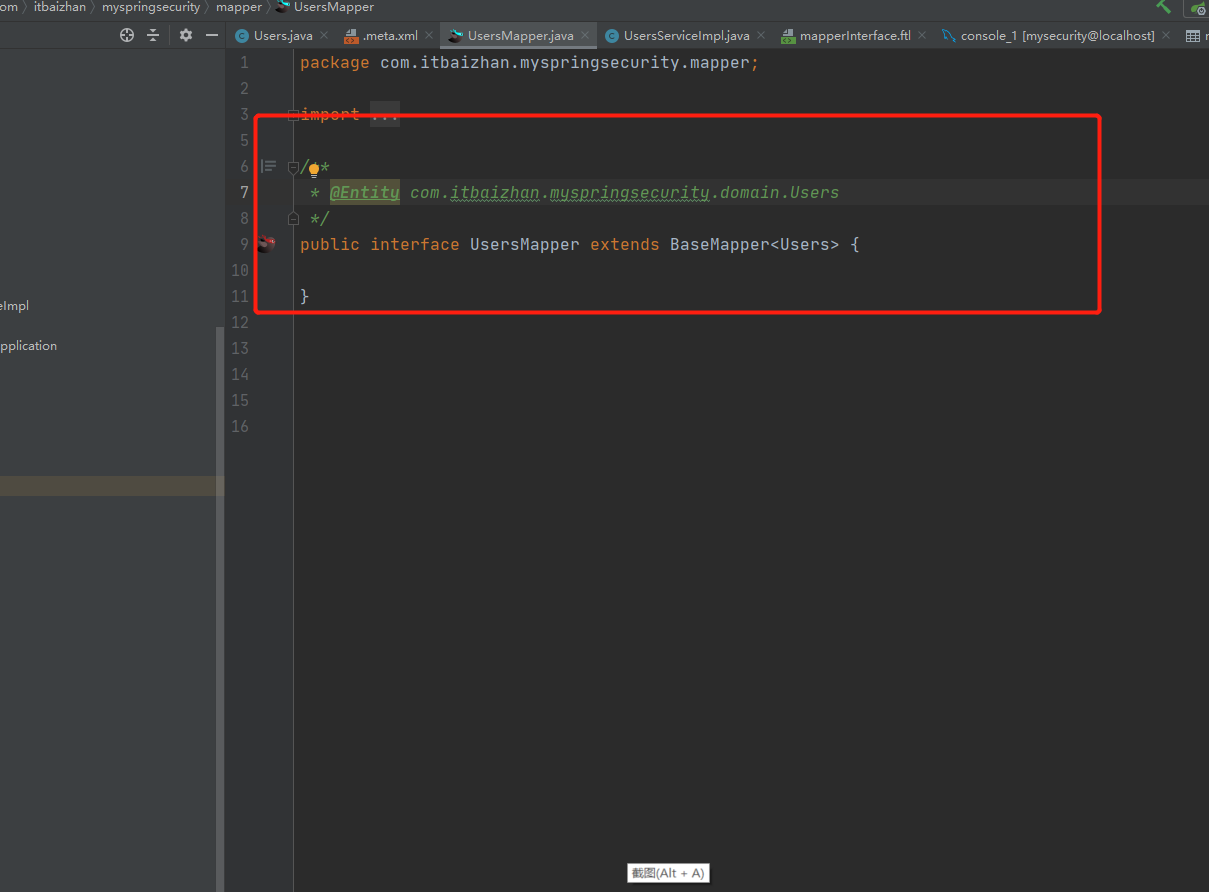Toggle rendered doc view icon on line 6
Image resolution: width=1209 pixels, height=892 pixels.
268,166
